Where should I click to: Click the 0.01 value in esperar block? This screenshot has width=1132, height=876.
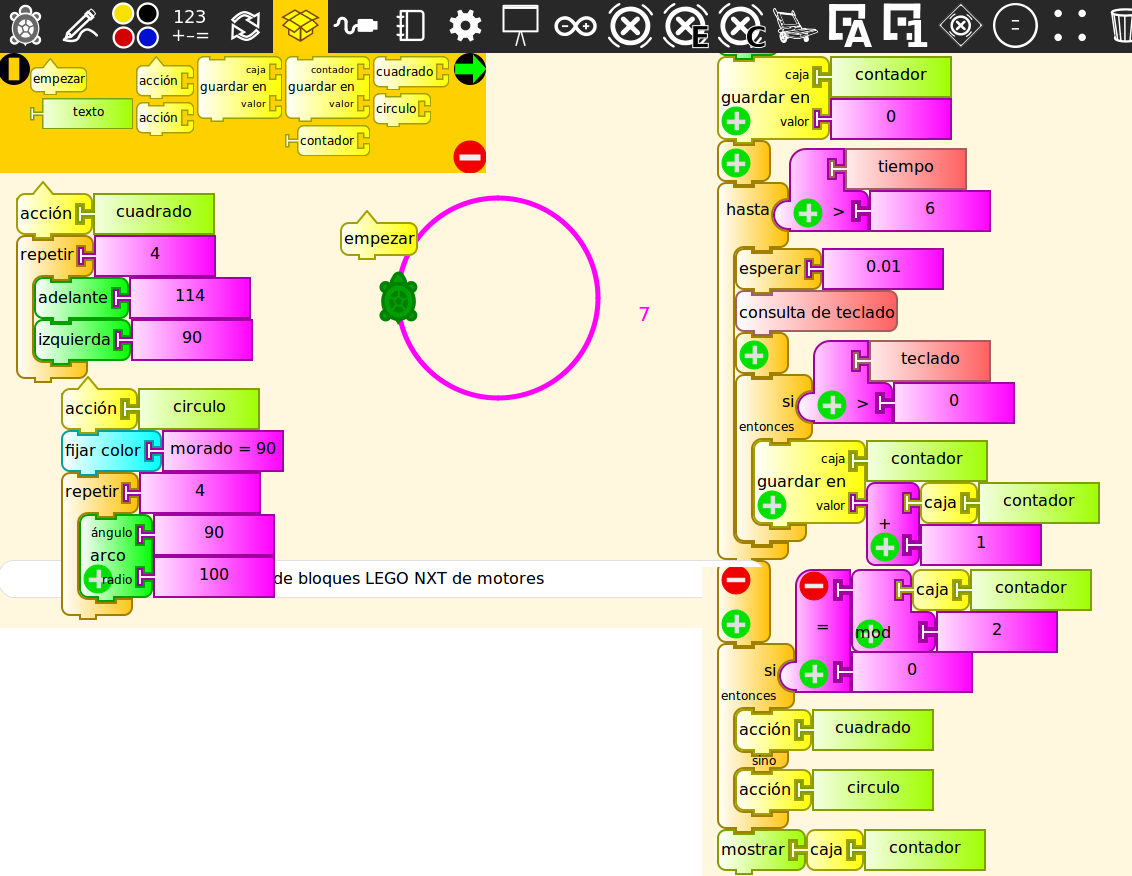point(883,267)
